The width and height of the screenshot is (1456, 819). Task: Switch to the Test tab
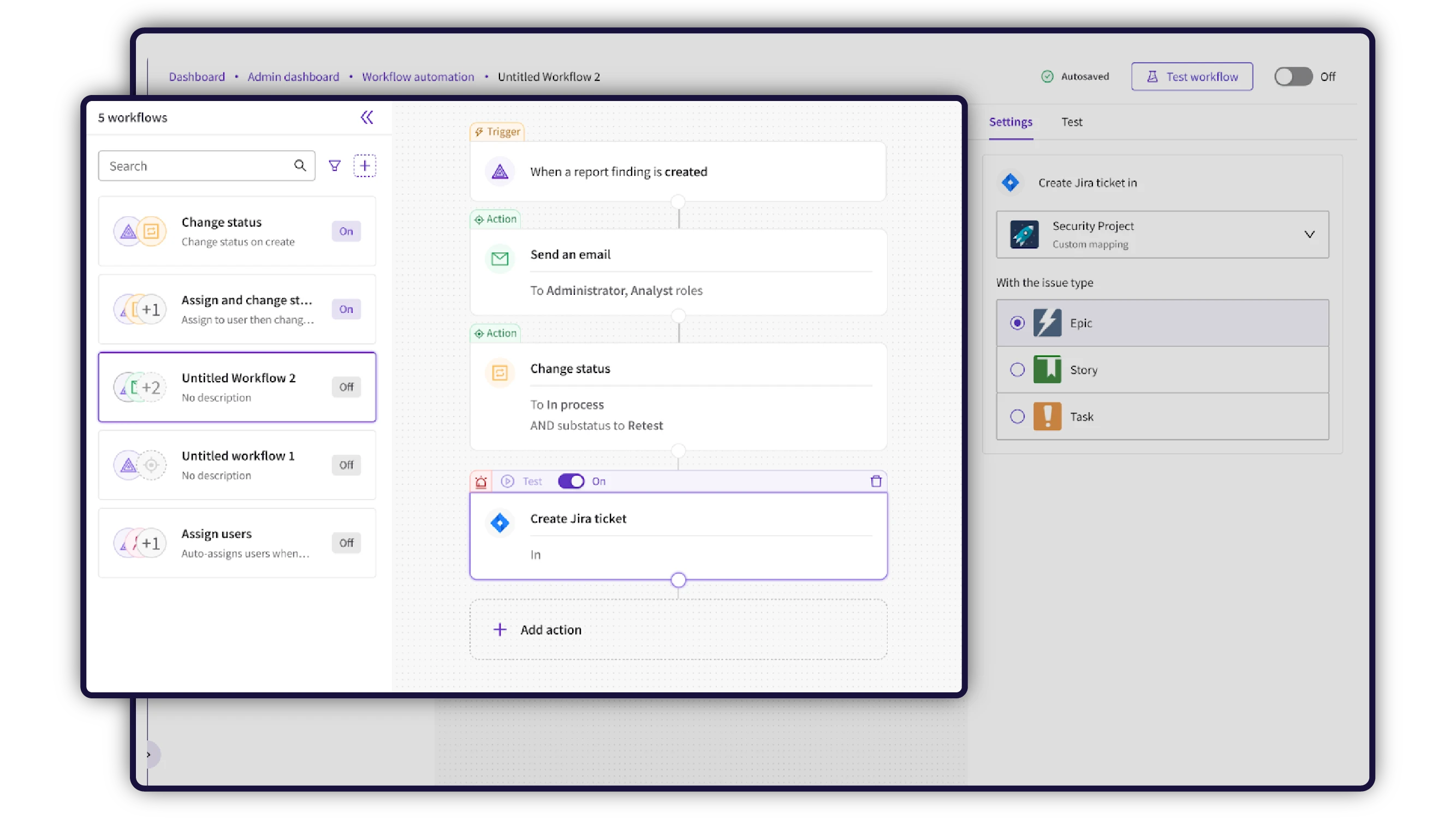1071,122
